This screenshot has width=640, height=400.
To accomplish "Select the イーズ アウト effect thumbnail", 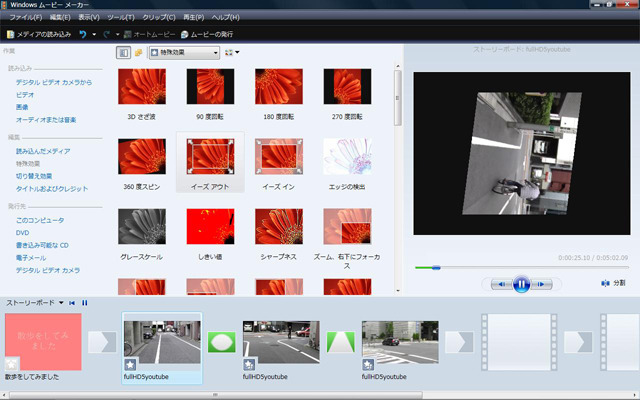I will tap(211, 156).
